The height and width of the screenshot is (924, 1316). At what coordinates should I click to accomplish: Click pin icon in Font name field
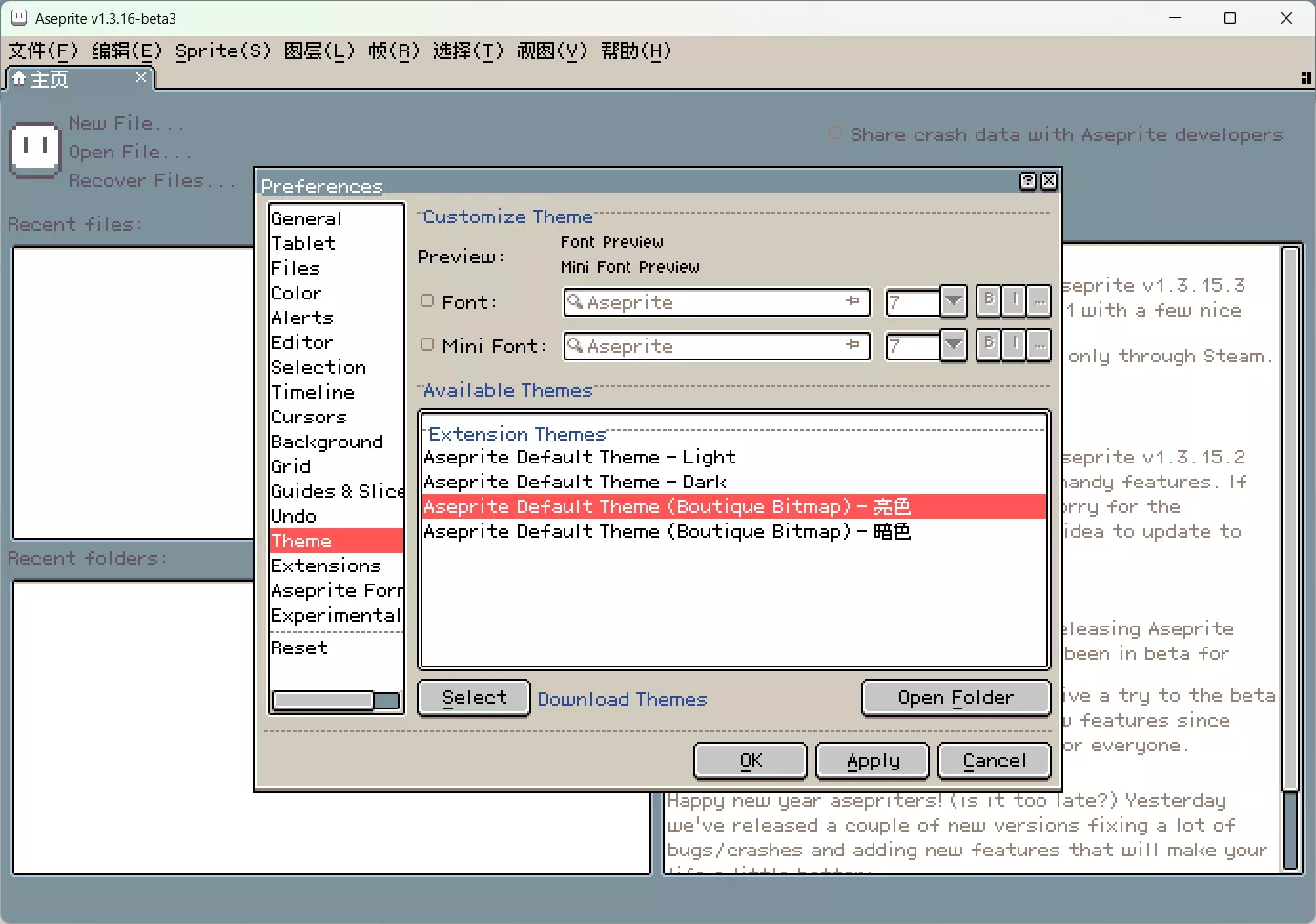pos(853,301)
